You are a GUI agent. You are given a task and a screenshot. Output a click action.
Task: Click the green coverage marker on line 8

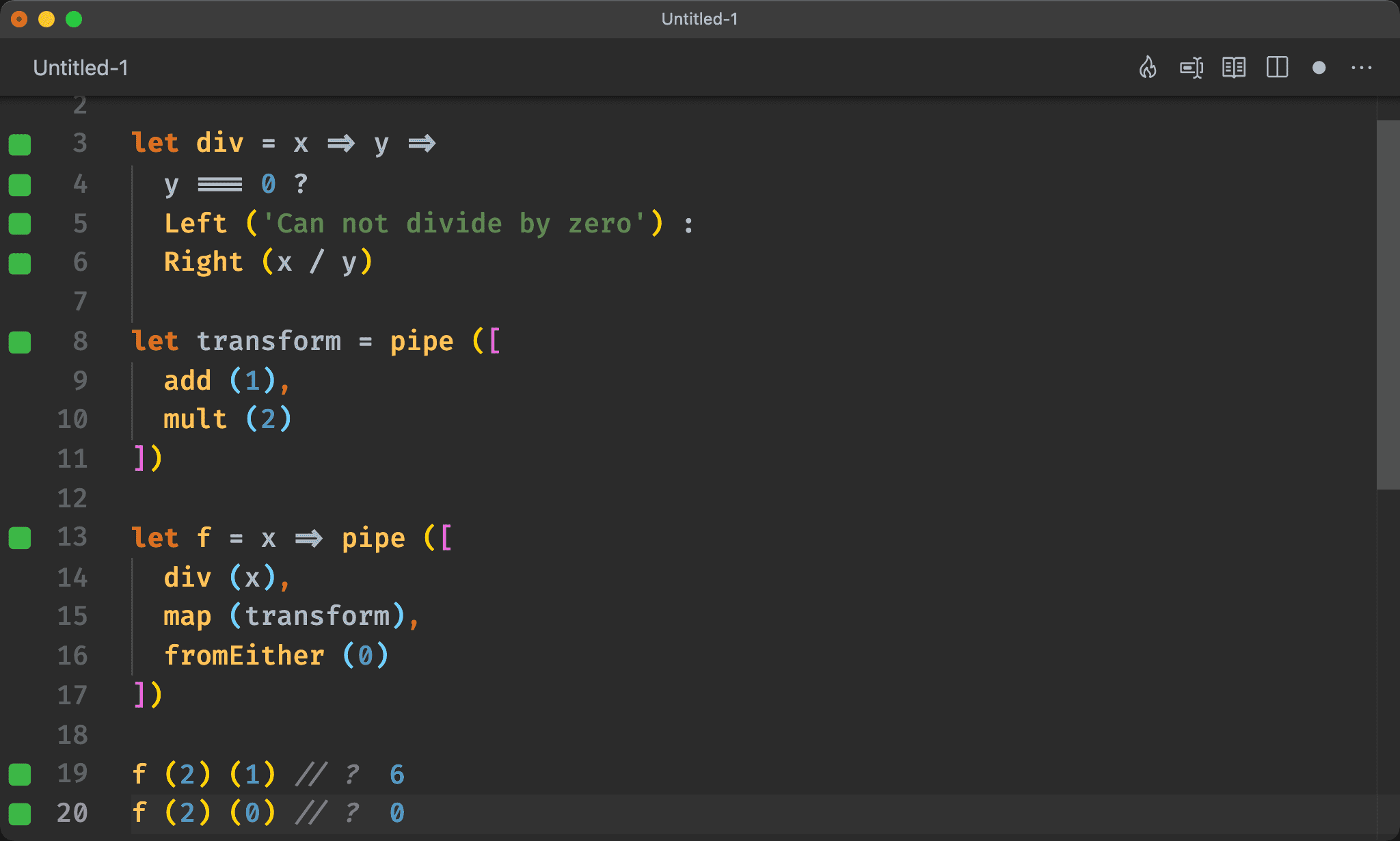pos(20,343)
